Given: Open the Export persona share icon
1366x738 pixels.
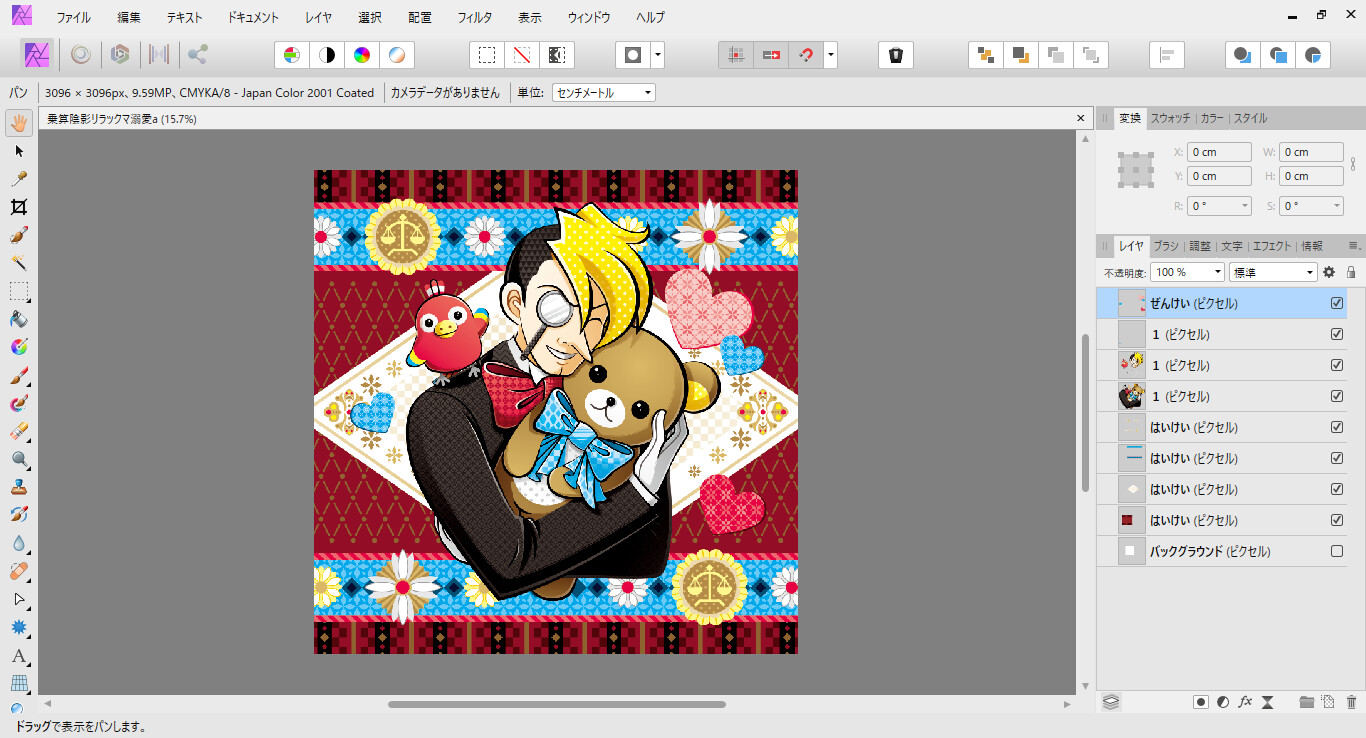Looking at the screenshot, I should click(x=198, y=55).
